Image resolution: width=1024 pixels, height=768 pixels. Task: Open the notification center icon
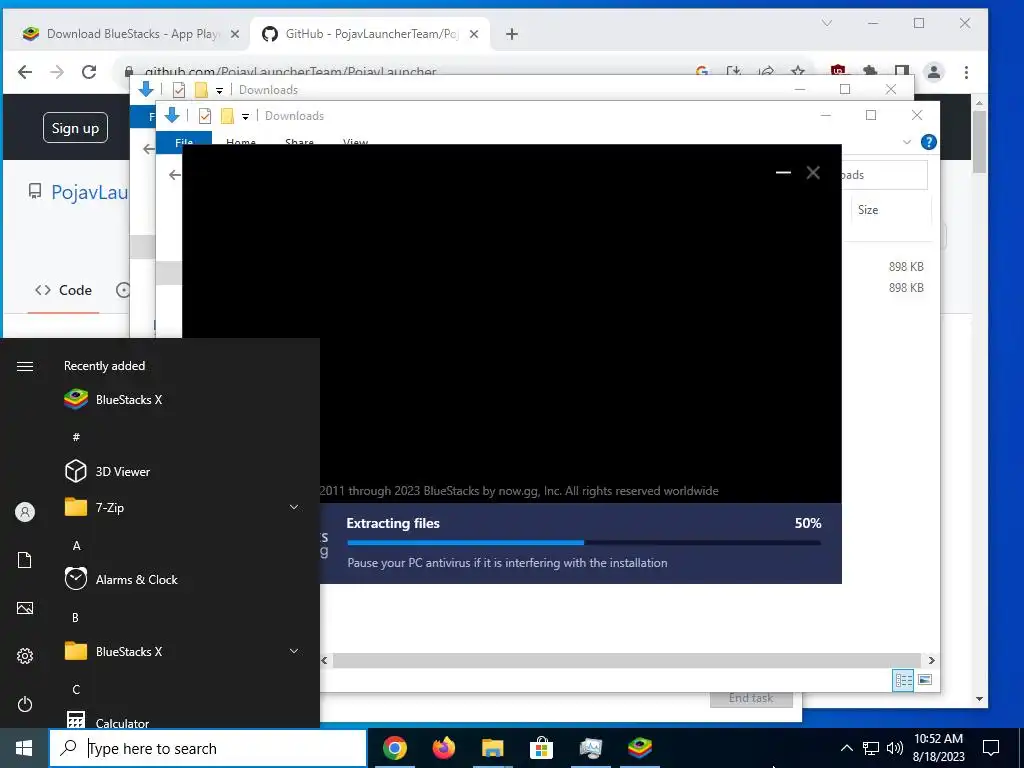point(991,748)
